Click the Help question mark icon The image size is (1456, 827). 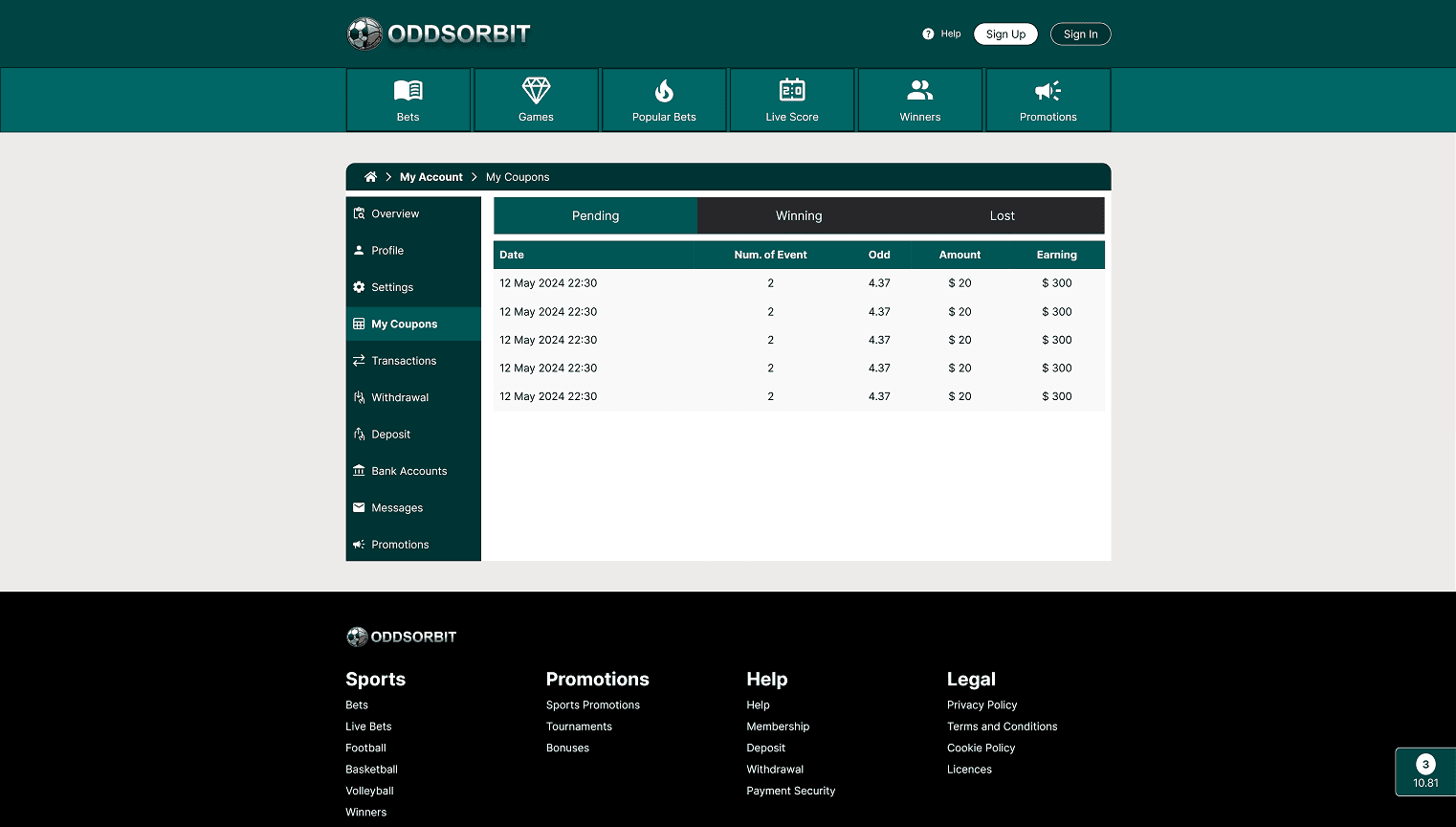click(928, 34)
